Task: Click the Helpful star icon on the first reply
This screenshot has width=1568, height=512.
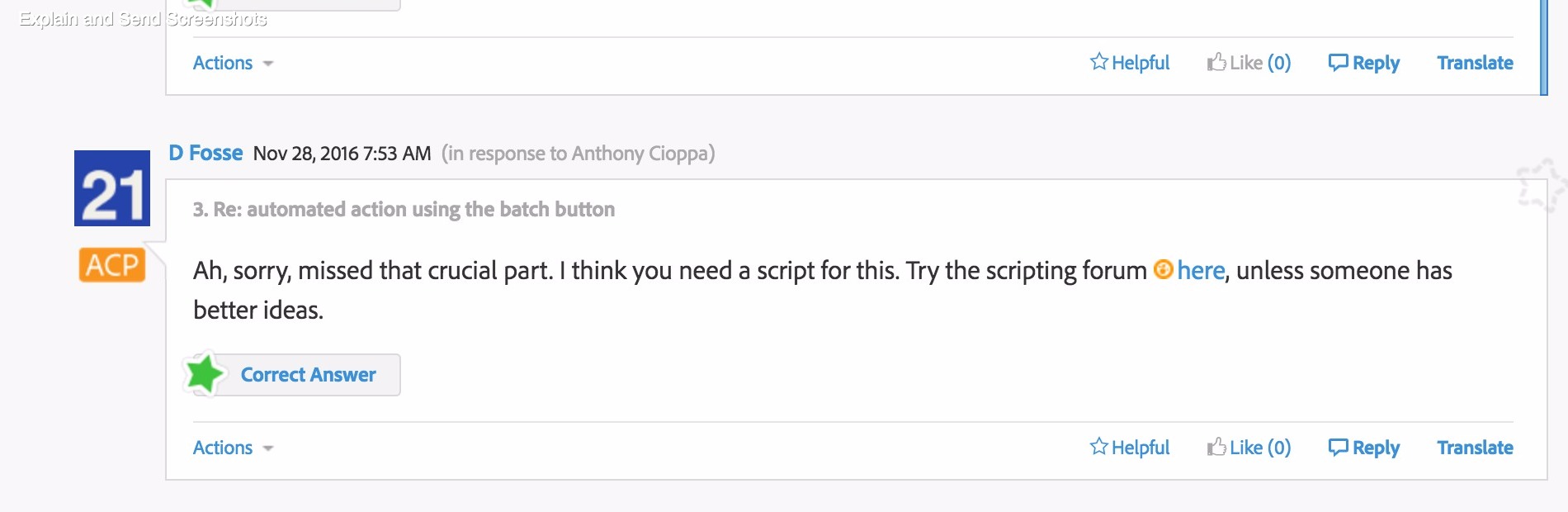Action: click(x=1100, y=62)
